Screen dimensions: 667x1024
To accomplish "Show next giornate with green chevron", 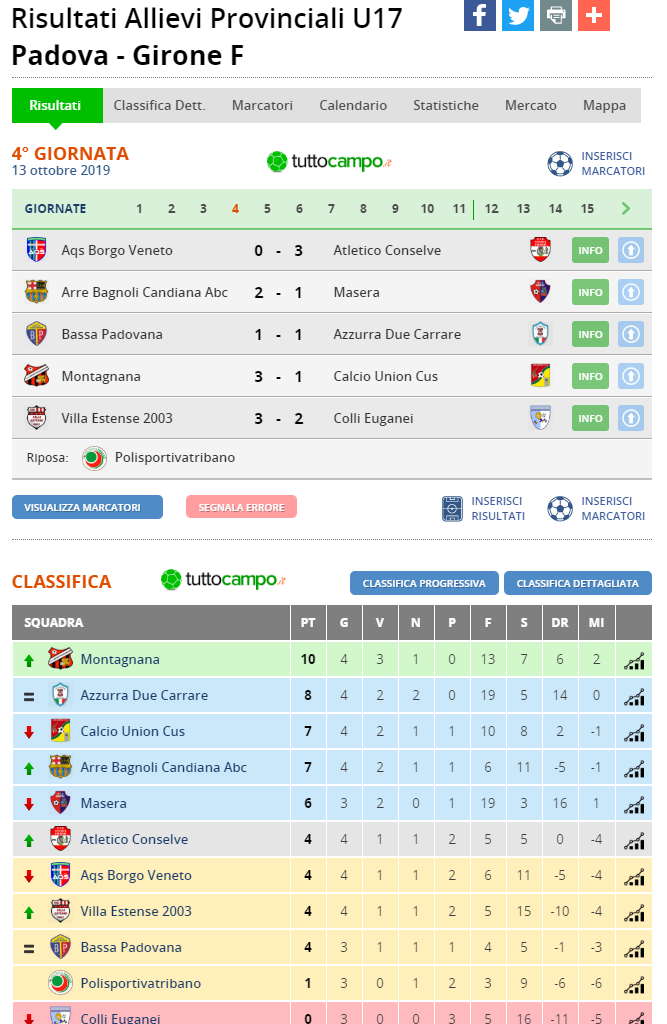I will [x=626, y=208].
